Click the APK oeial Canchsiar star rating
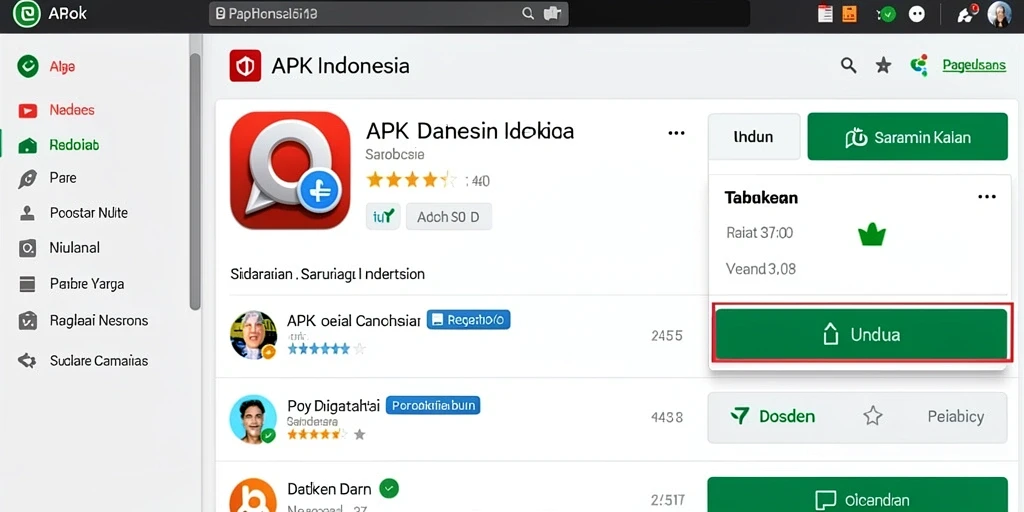 [326, 349]
